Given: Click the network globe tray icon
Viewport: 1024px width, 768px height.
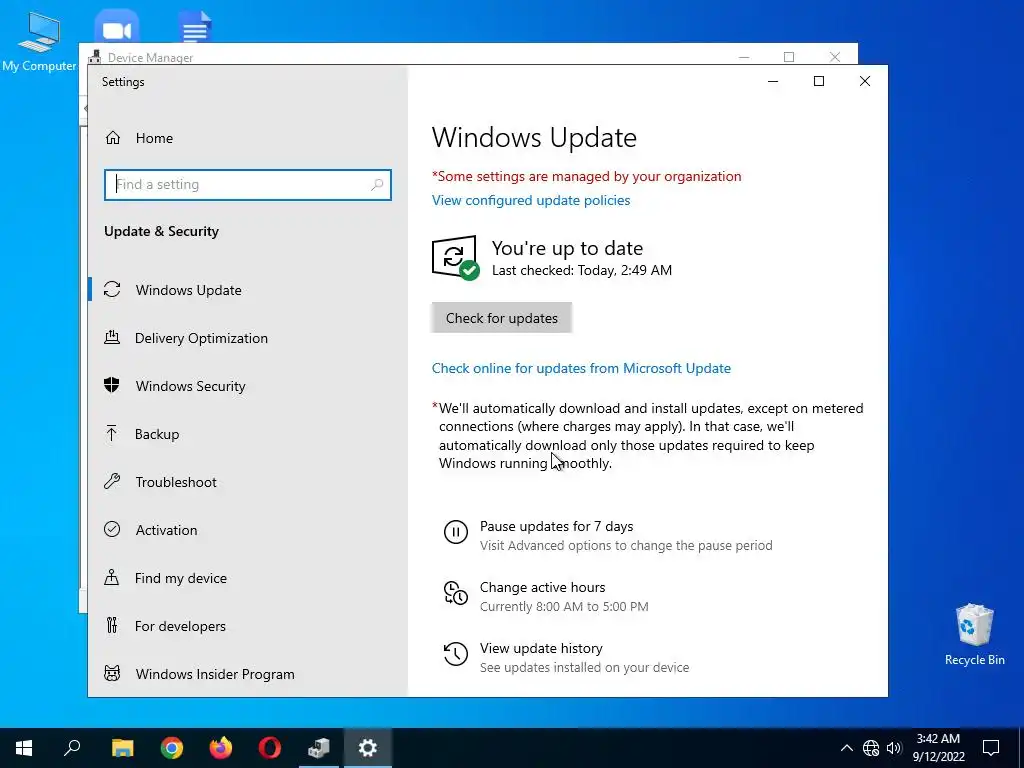Looking at the screenshot, I should click(x=871, y=748).
